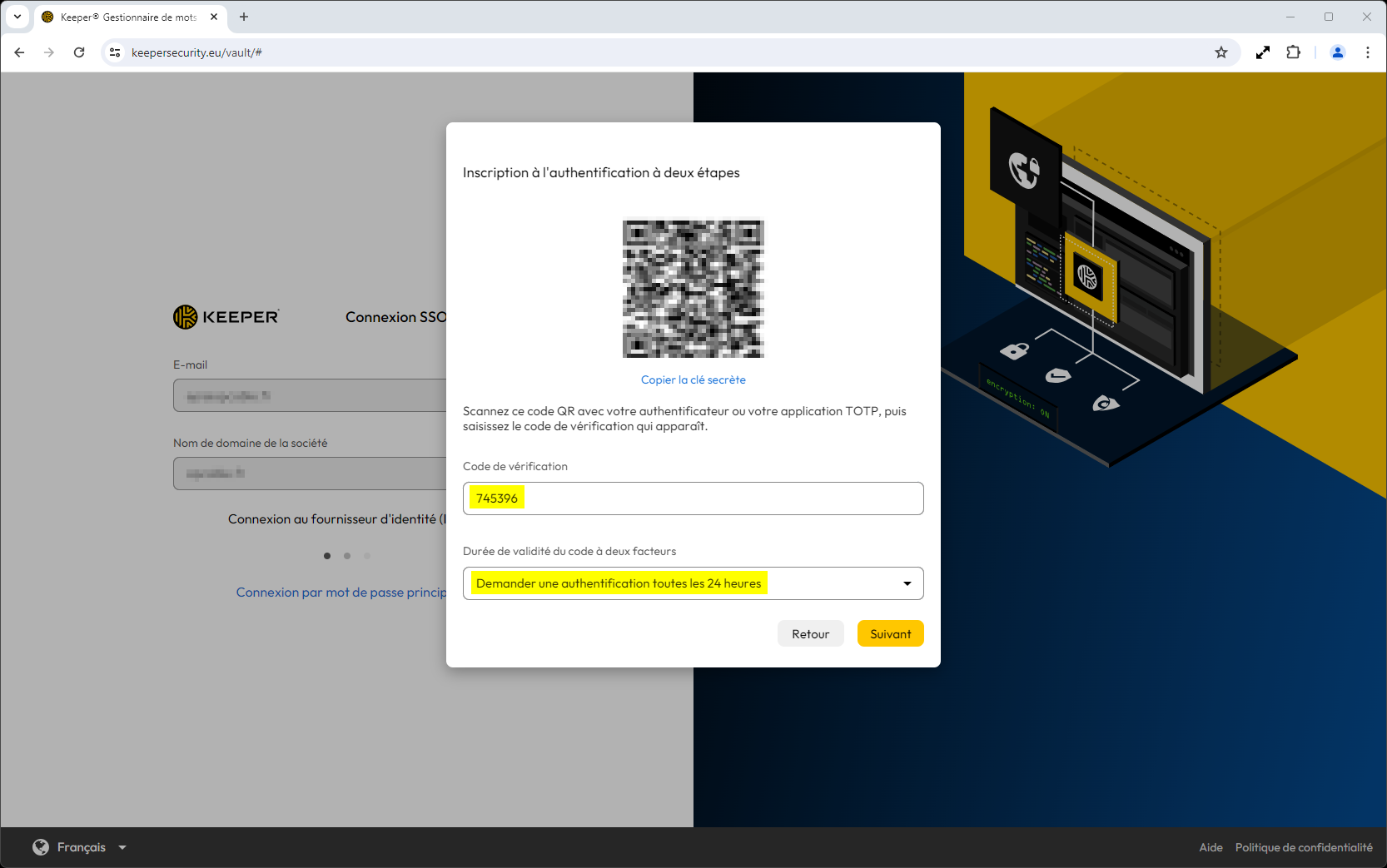Bookmark this page with the star icon
The height and width of the screenshot is (868, 1387).
click(x=1221, y=52)
